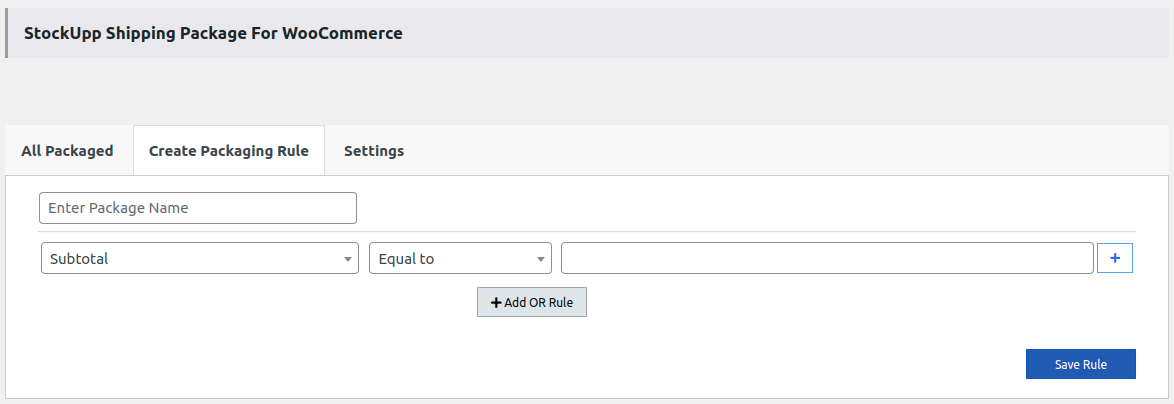Click the 'Subtotal' text in first selector
The height and width of the screenshot is (404, 1174).
(x=79, y=258)
